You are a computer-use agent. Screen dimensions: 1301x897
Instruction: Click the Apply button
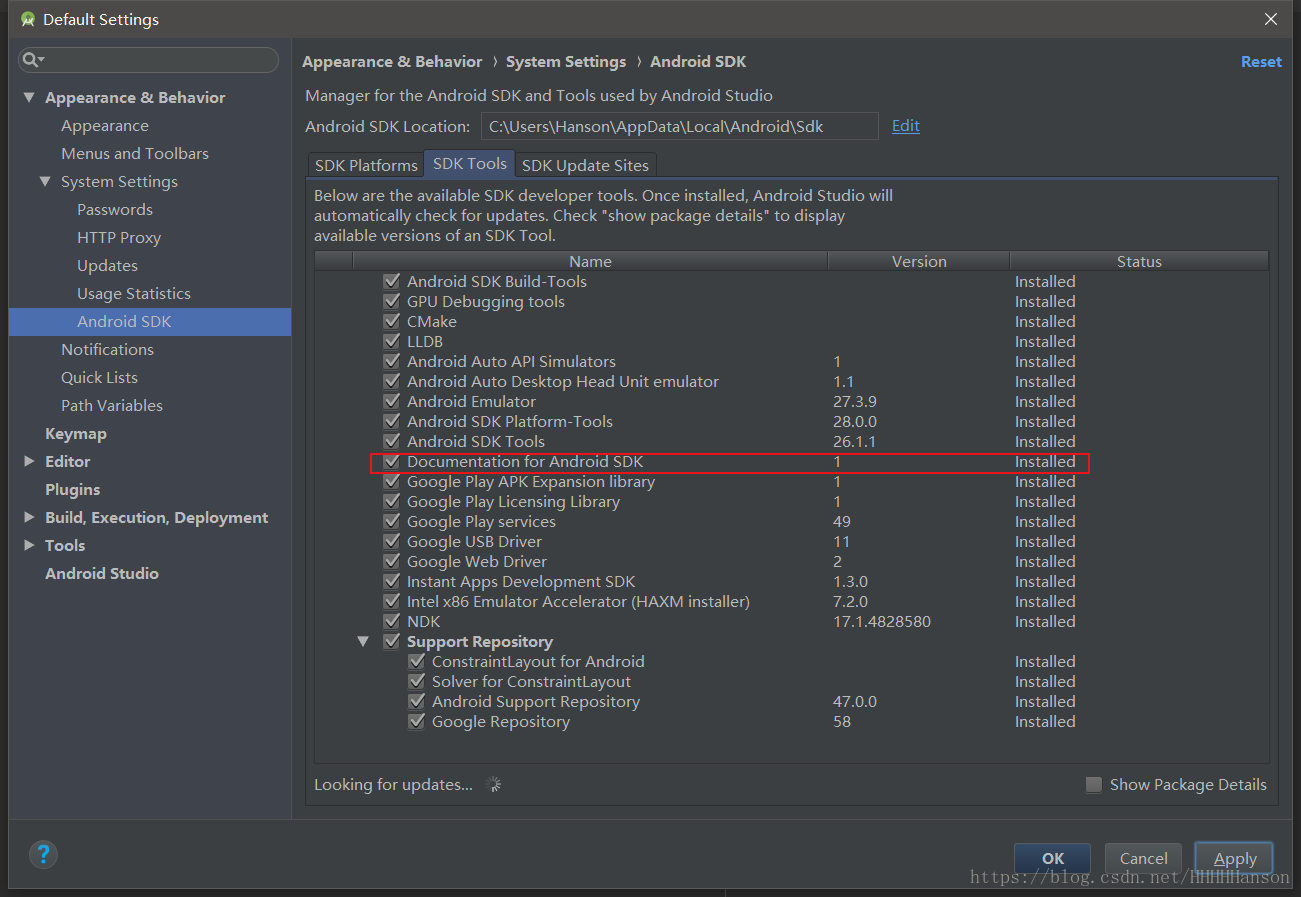[x=1235, y=858]
